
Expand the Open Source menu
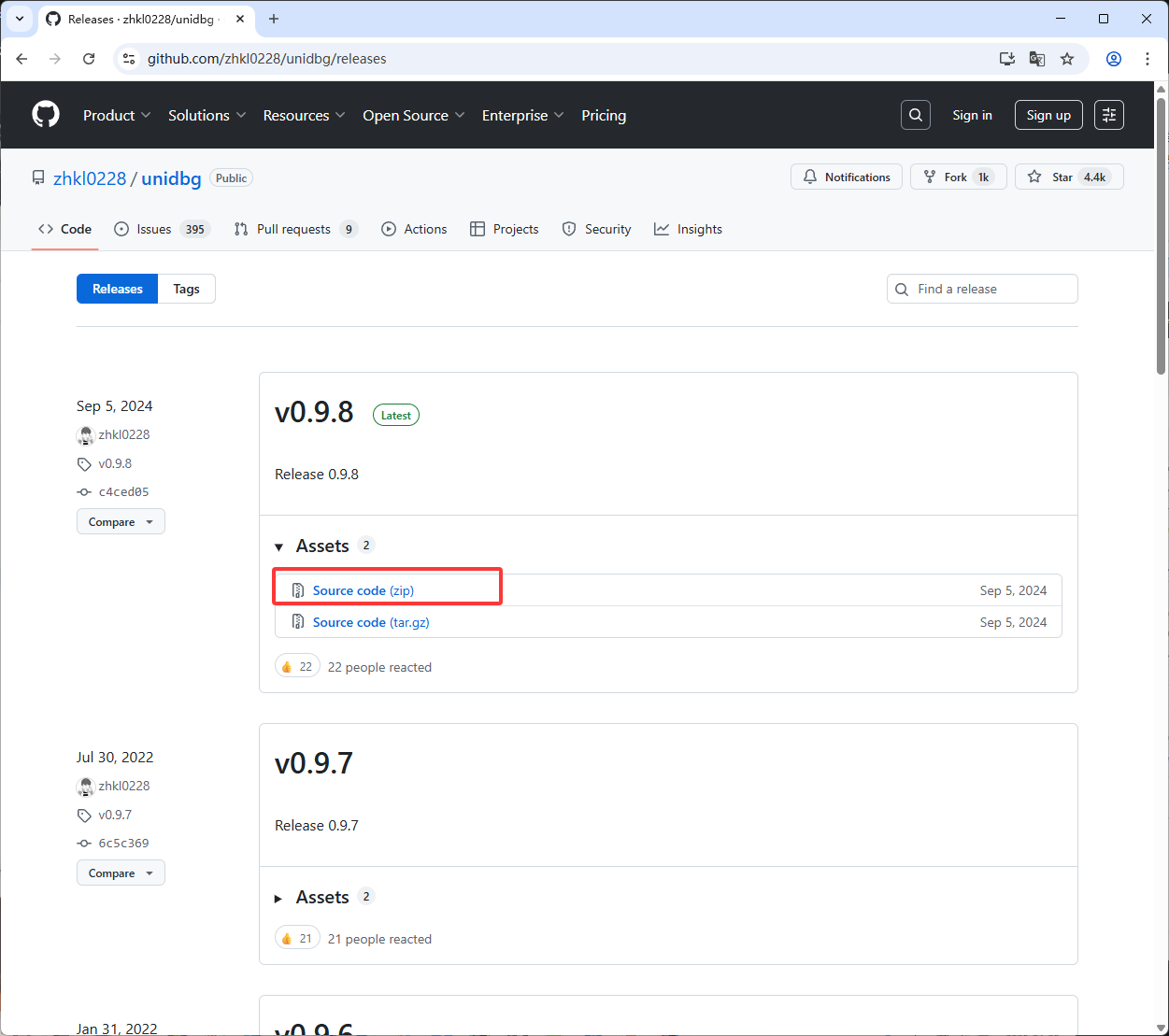pyautogui.click(x=414, y=115)
